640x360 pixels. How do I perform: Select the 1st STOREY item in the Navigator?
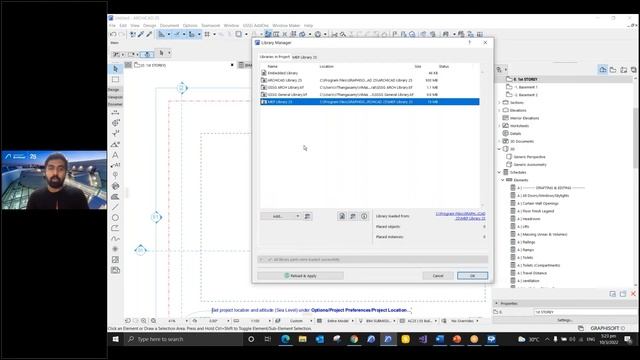click(x=526, y=79)
